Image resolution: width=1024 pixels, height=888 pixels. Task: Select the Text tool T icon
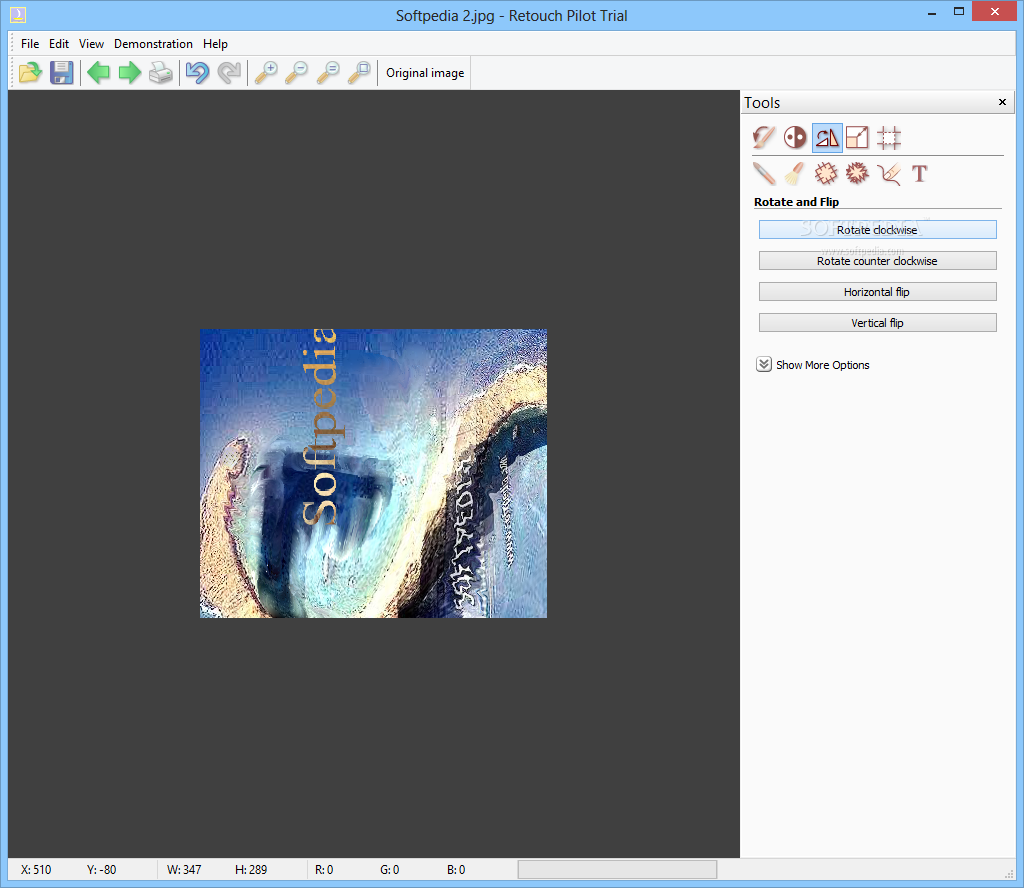pos(920,174)
